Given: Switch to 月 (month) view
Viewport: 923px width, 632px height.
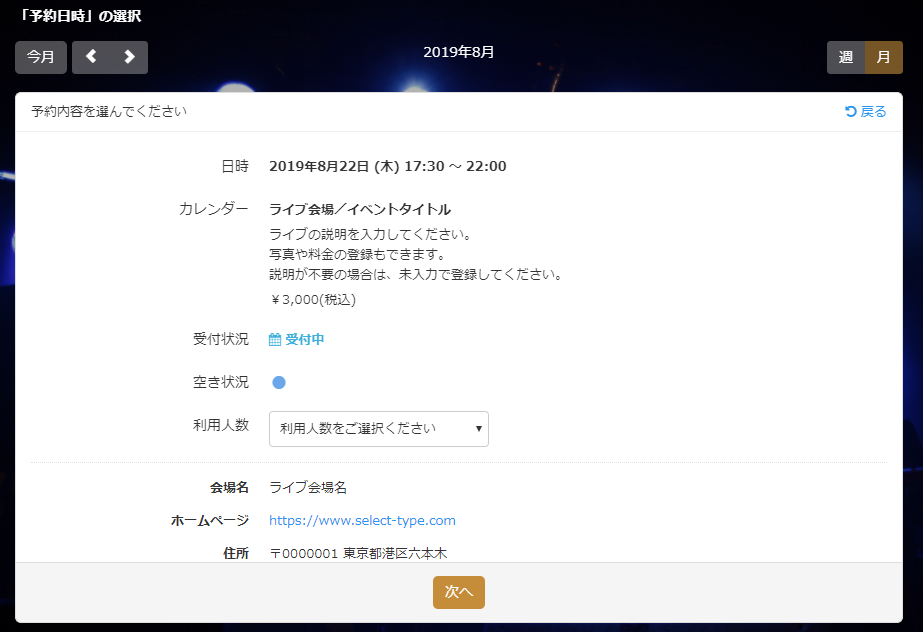Looking at the screenshot, I should coord(883,57).
